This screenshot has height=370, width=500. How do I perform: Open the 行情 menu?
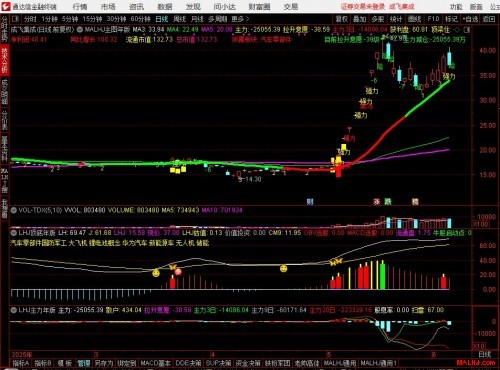click(80, 6)
